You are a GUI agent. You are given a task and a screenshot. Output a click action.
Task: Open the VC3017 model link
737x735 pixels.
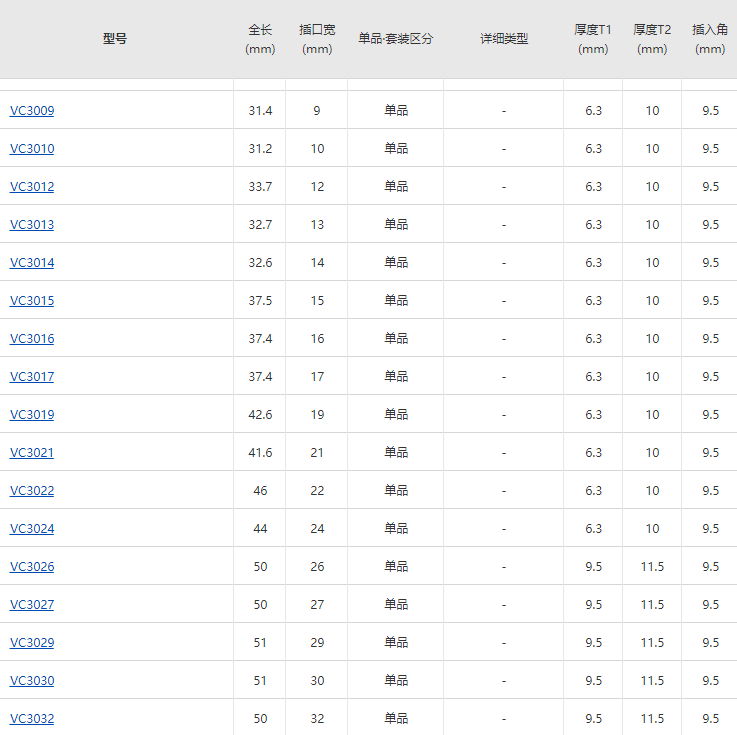tap(32, 377)
